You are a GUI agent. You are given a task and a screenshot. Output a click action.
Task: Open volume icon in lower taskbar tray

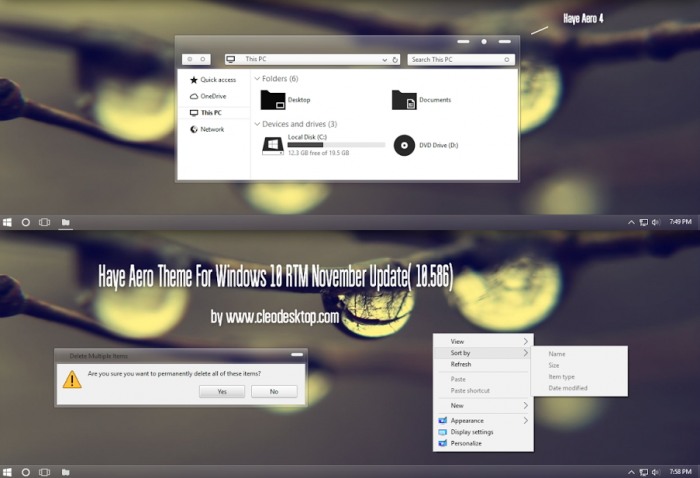point(655,472)
